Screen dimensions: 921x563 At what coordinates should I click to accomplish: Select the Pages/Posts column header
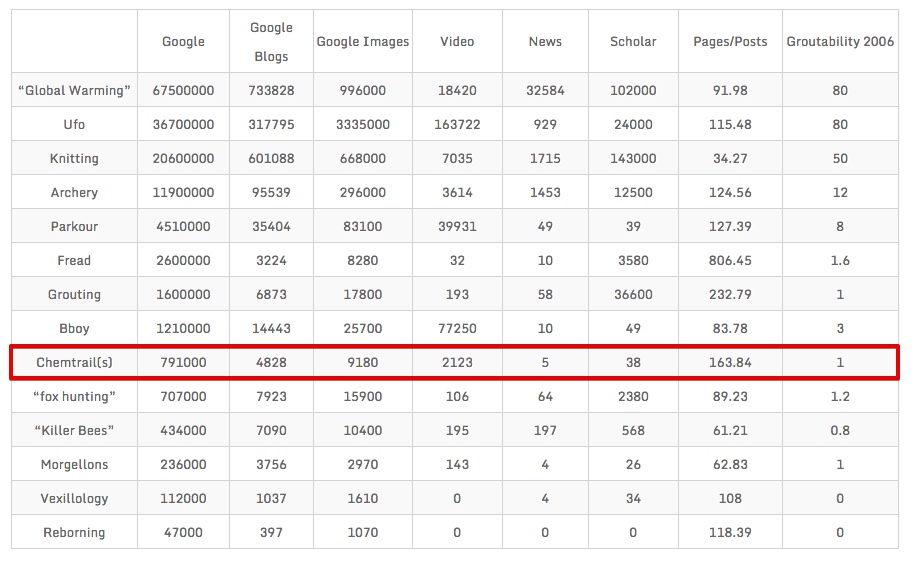click(730, 42)
